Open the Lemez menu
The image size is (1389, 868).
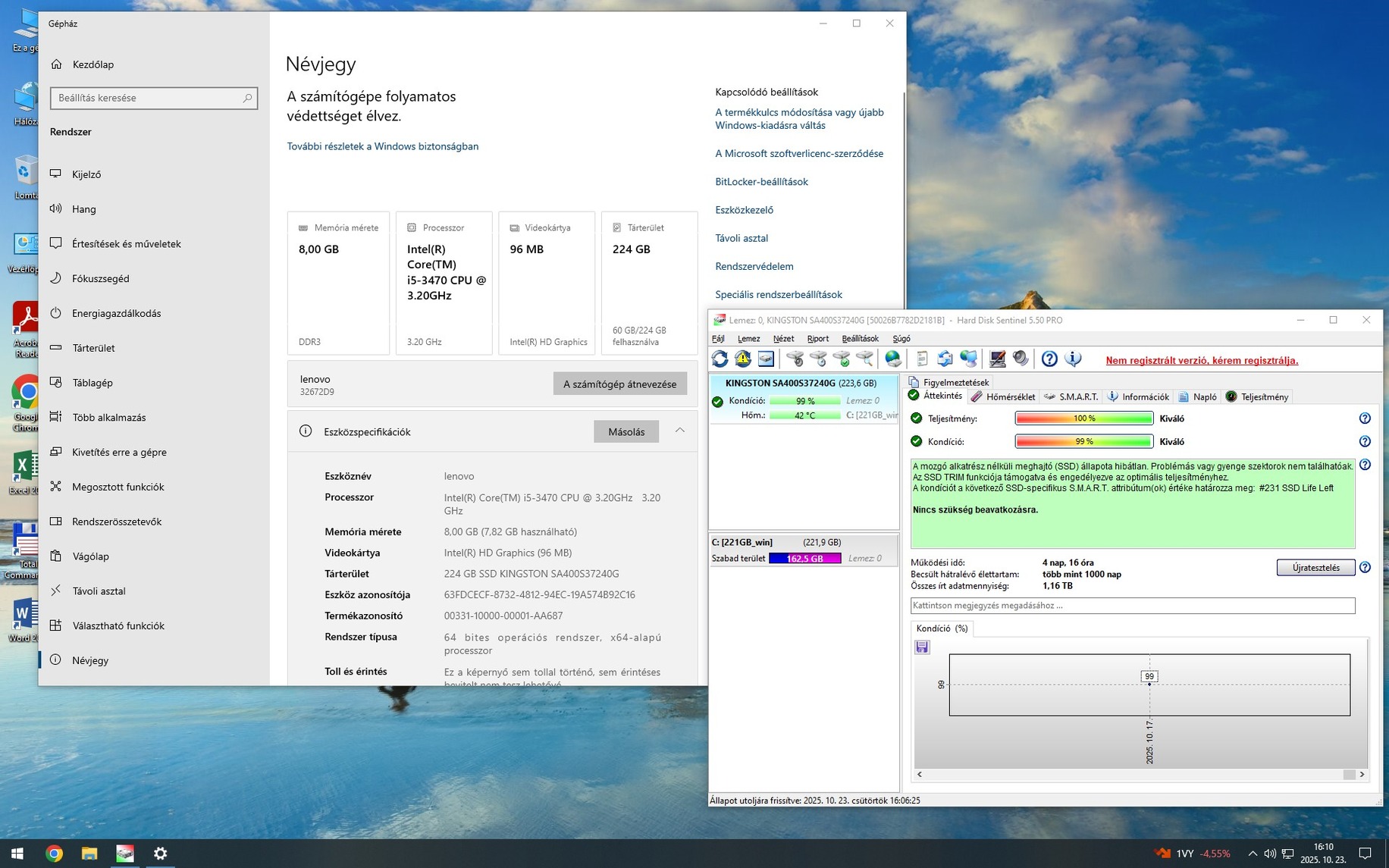point(748,339)
